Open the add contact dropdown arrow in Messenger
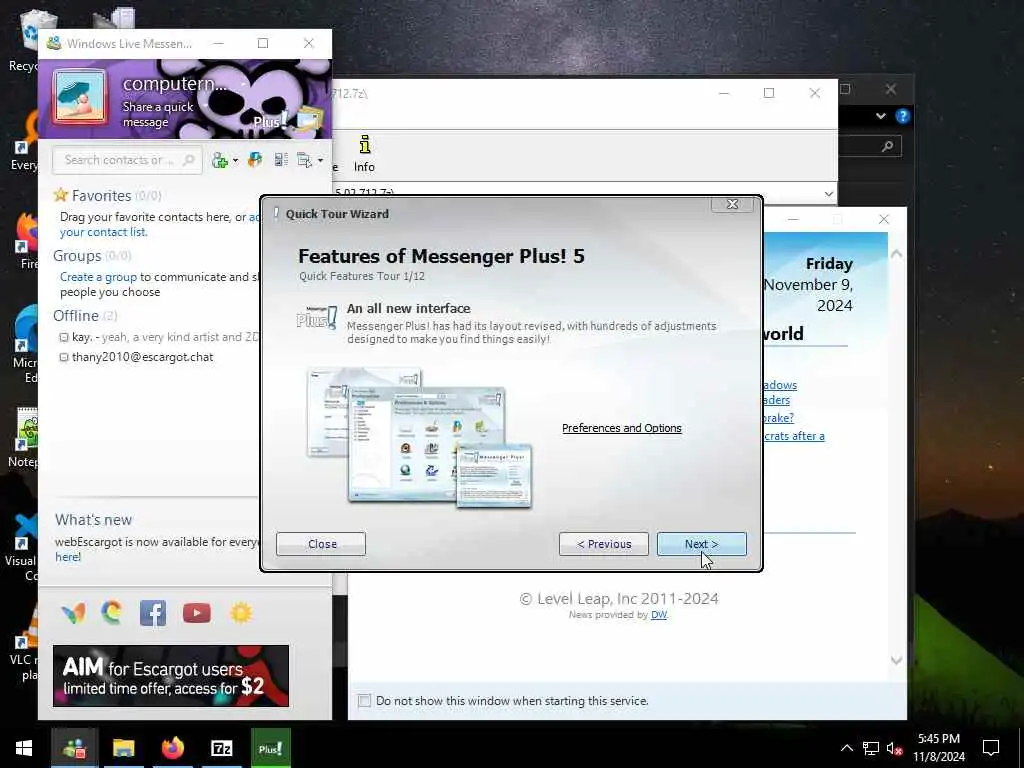The image size is (1024, 768). point(235,160)
